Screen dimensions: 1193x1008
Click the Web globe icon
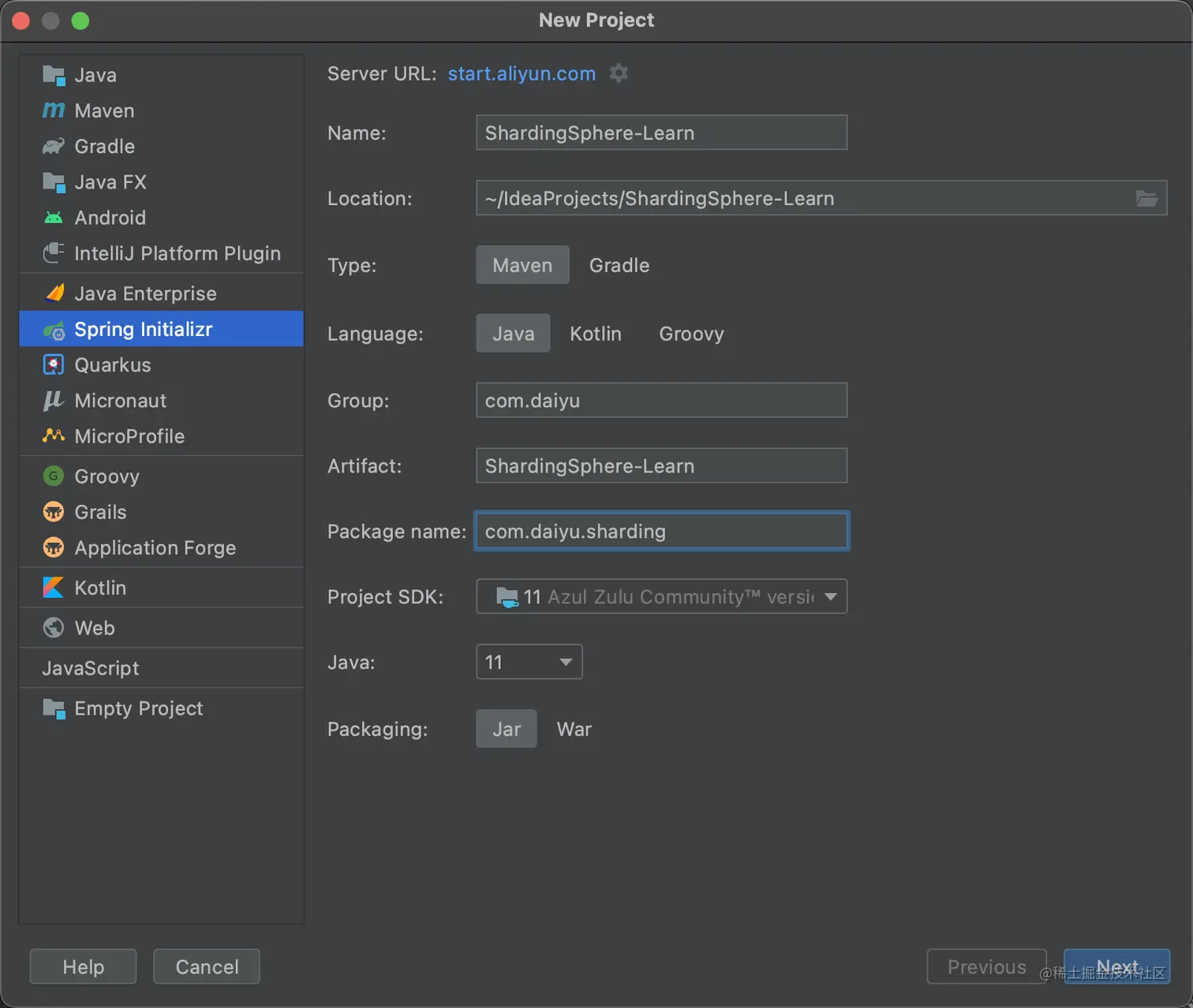coord(54,628)
